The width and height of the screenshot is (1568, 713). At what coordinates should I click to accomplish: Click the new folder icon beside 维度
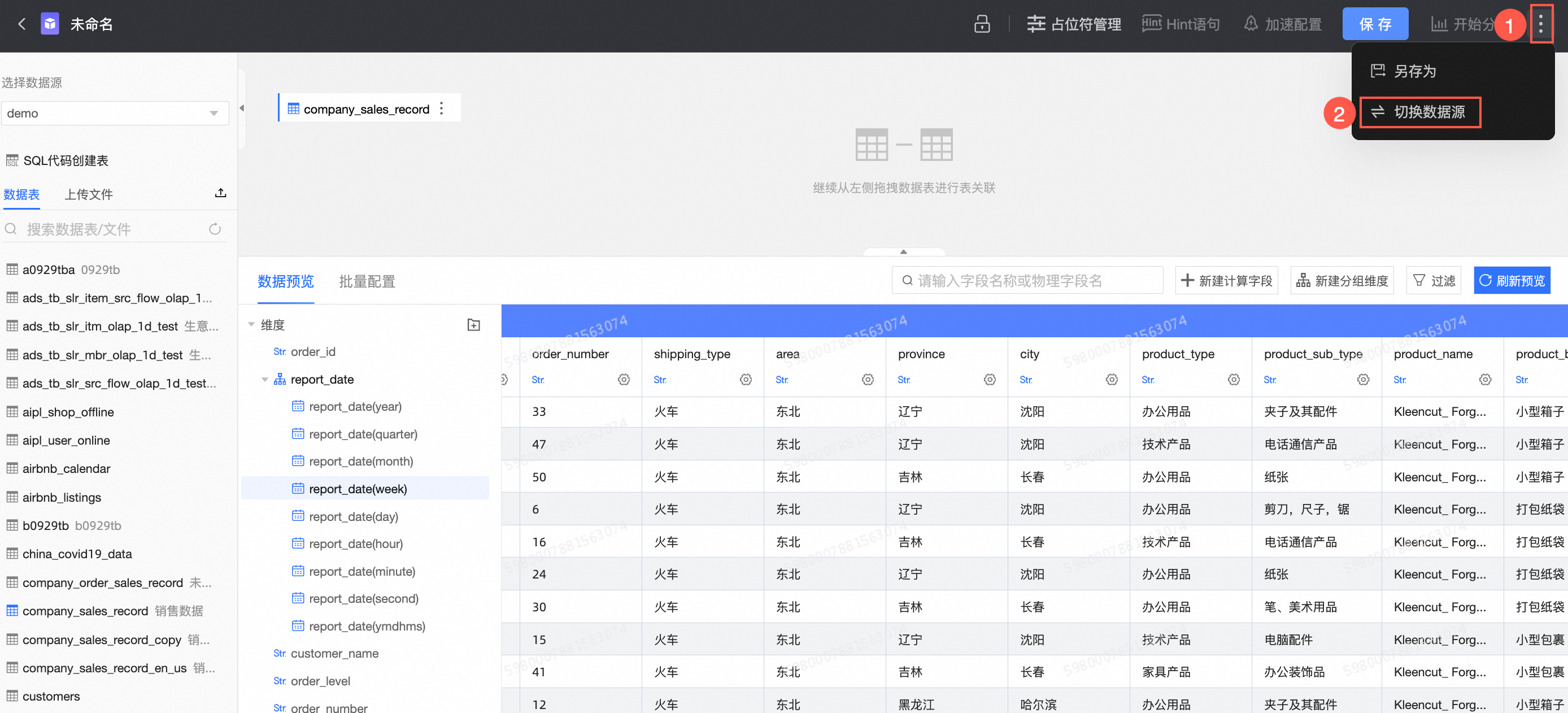(x=473, y=325)
